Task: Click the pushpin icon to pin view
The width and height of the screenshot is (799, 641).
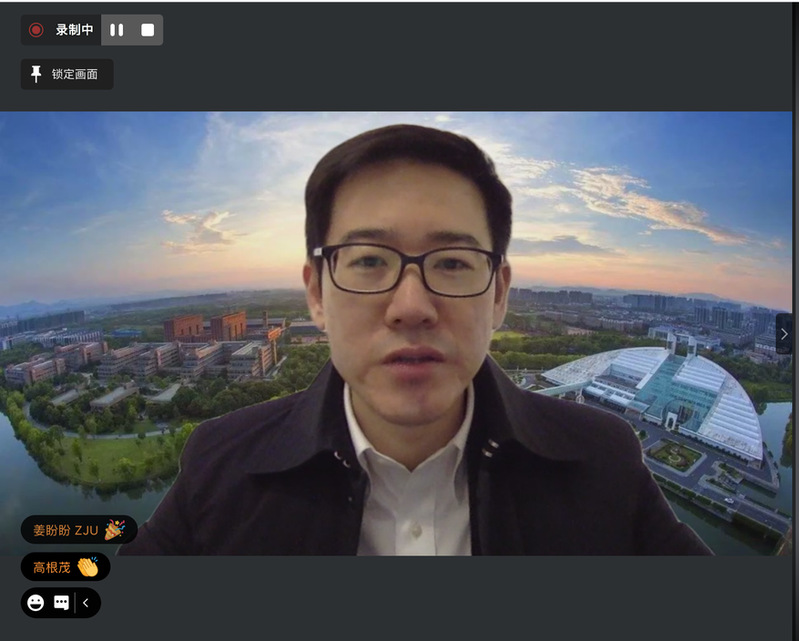Action: pos(37,74)
